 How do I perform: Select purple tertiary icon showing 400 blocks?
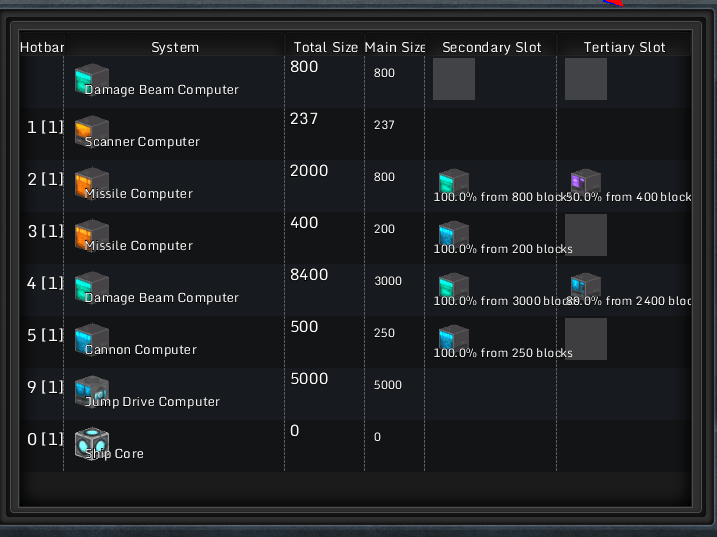(x=585, y=183)
